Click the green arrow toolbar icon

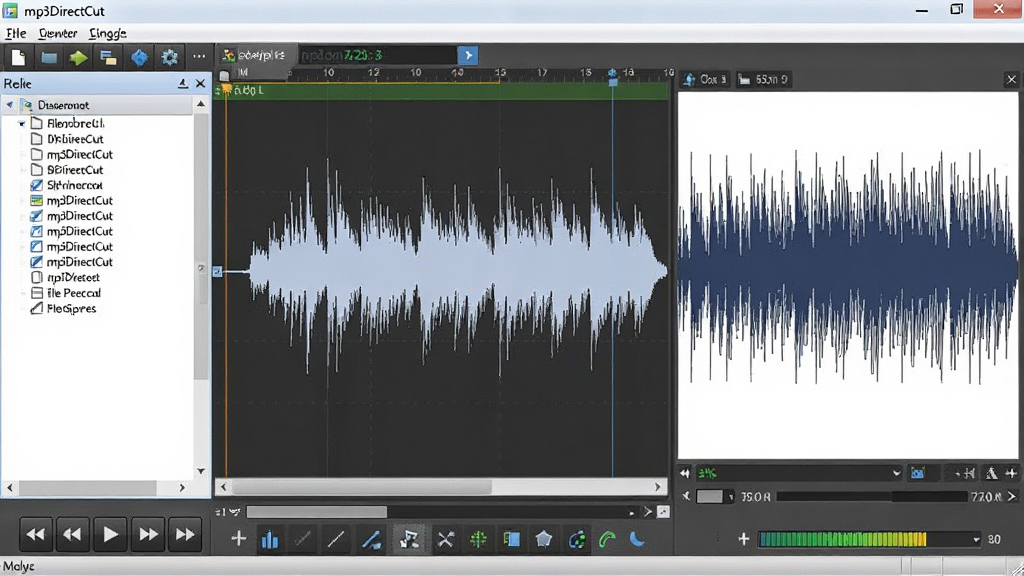[78, 57]
